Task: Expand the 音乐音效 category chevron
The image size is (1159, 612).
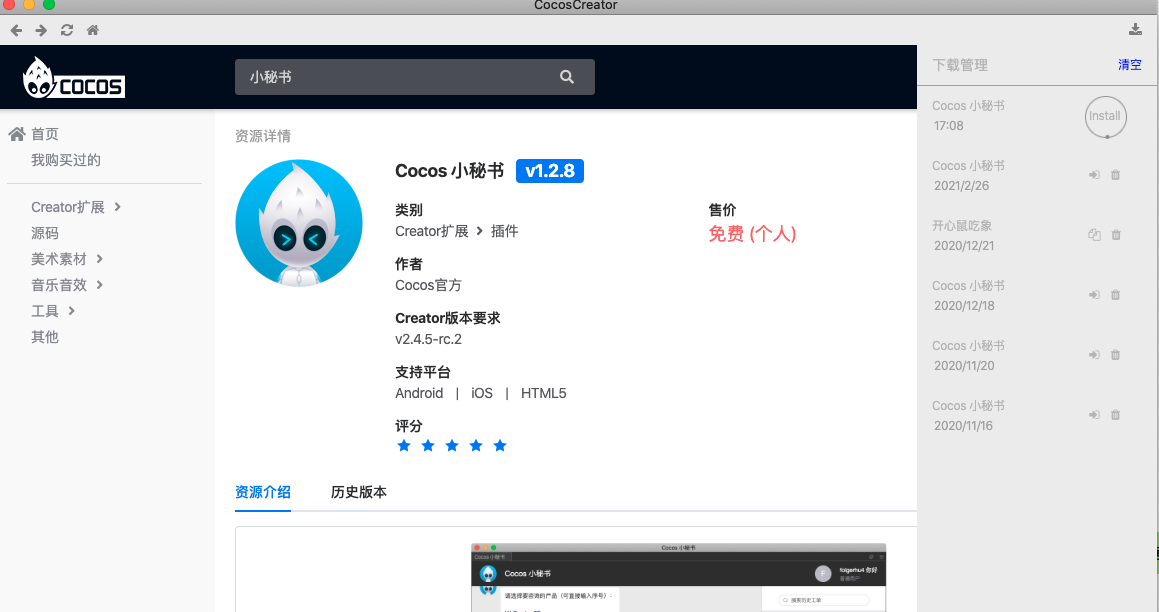Action: coord(100,285)
